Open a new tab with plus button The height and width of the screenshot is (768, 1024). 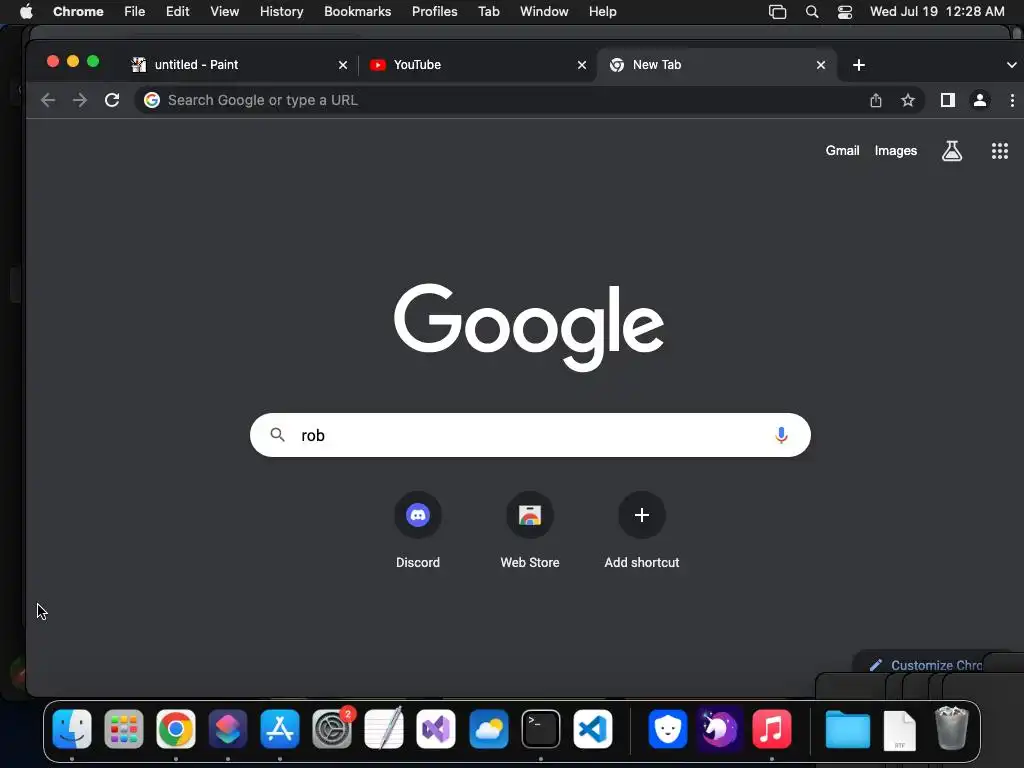coord(859,65)
